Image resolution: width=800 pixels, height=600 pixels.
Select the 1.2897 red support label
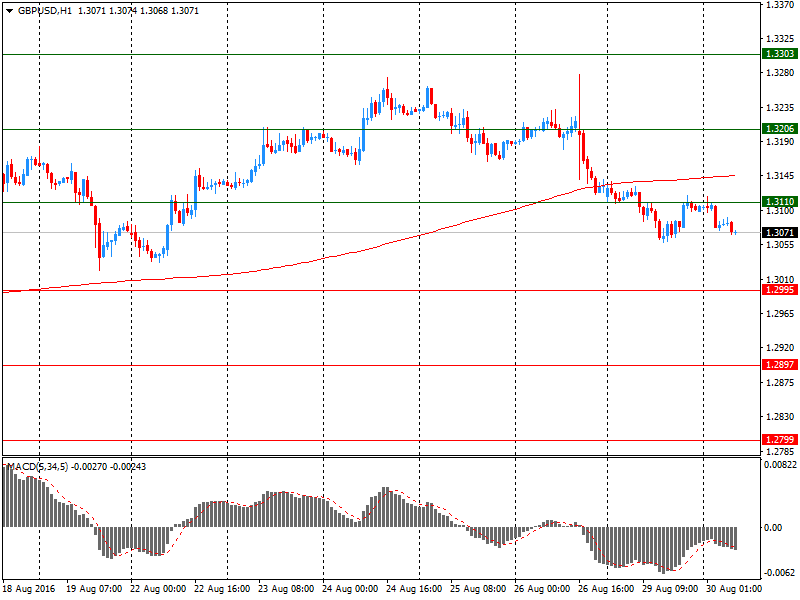tap(780, 365)
